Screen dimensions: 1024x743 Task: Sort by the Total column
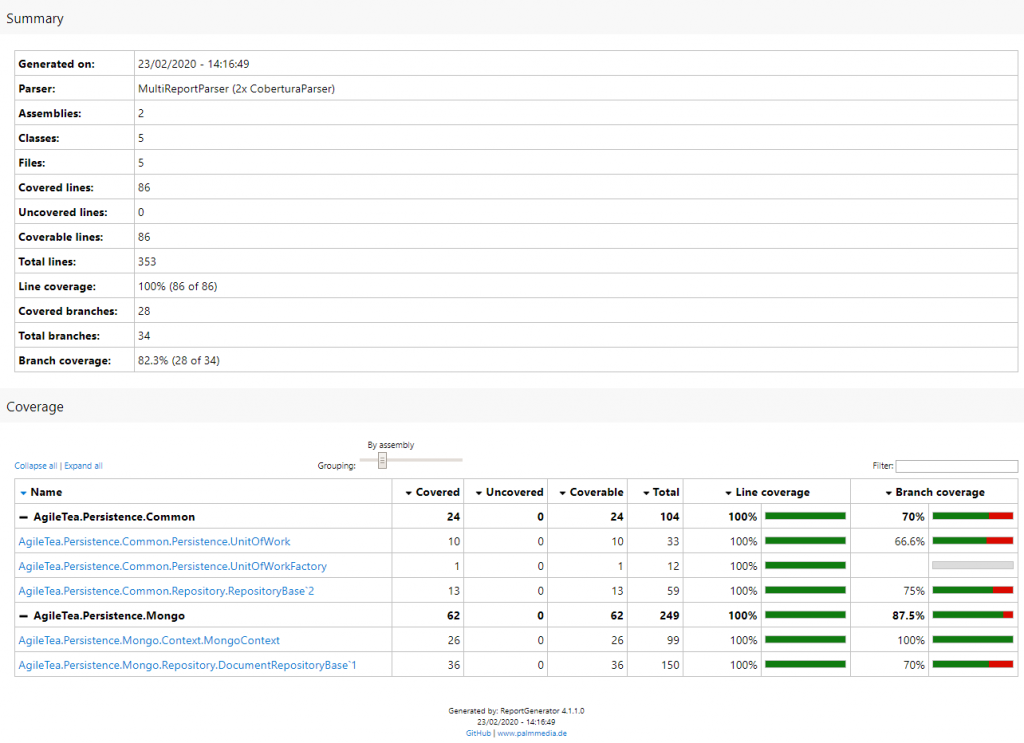point(661,492)
